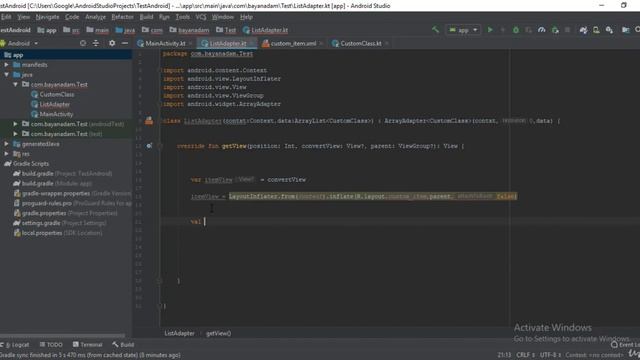Open the Refactor menu
640x360 pixels.
coord(122,17)
